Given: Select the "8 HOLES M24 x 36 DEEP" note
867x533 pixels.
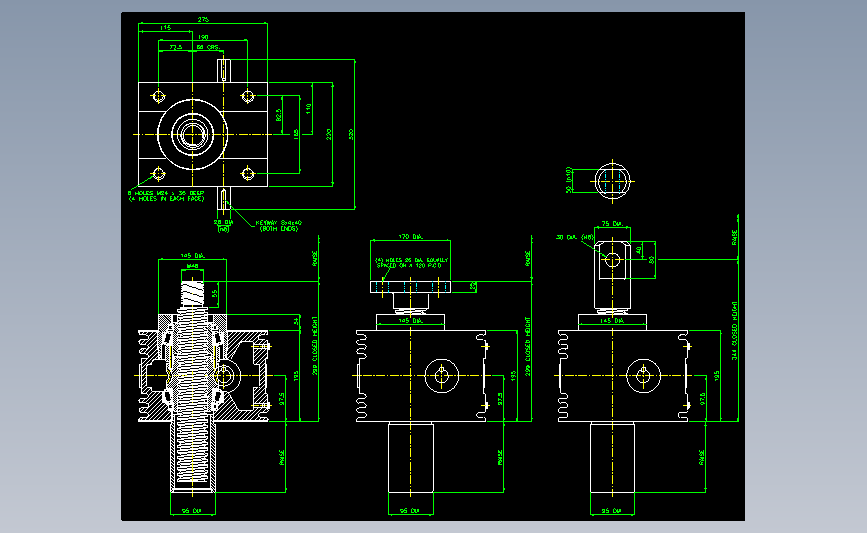Looking at the screenshot, I should [166, 194].
